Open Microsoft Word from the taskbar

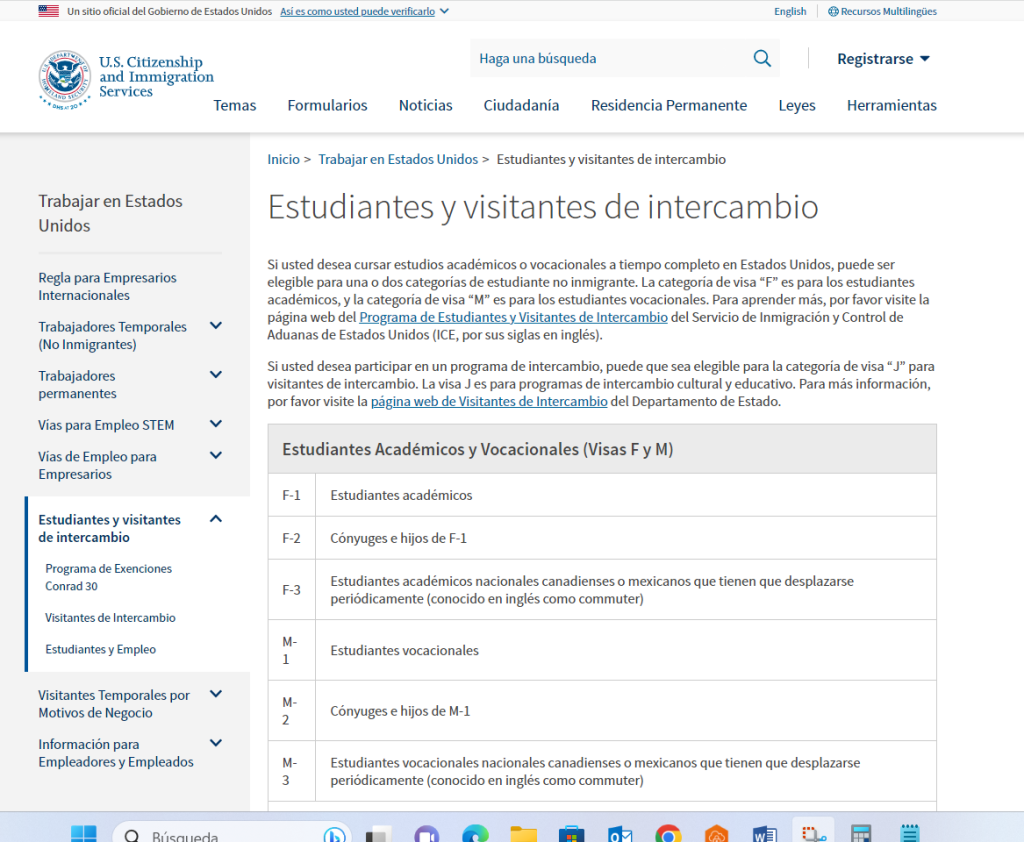coord(765,835)
